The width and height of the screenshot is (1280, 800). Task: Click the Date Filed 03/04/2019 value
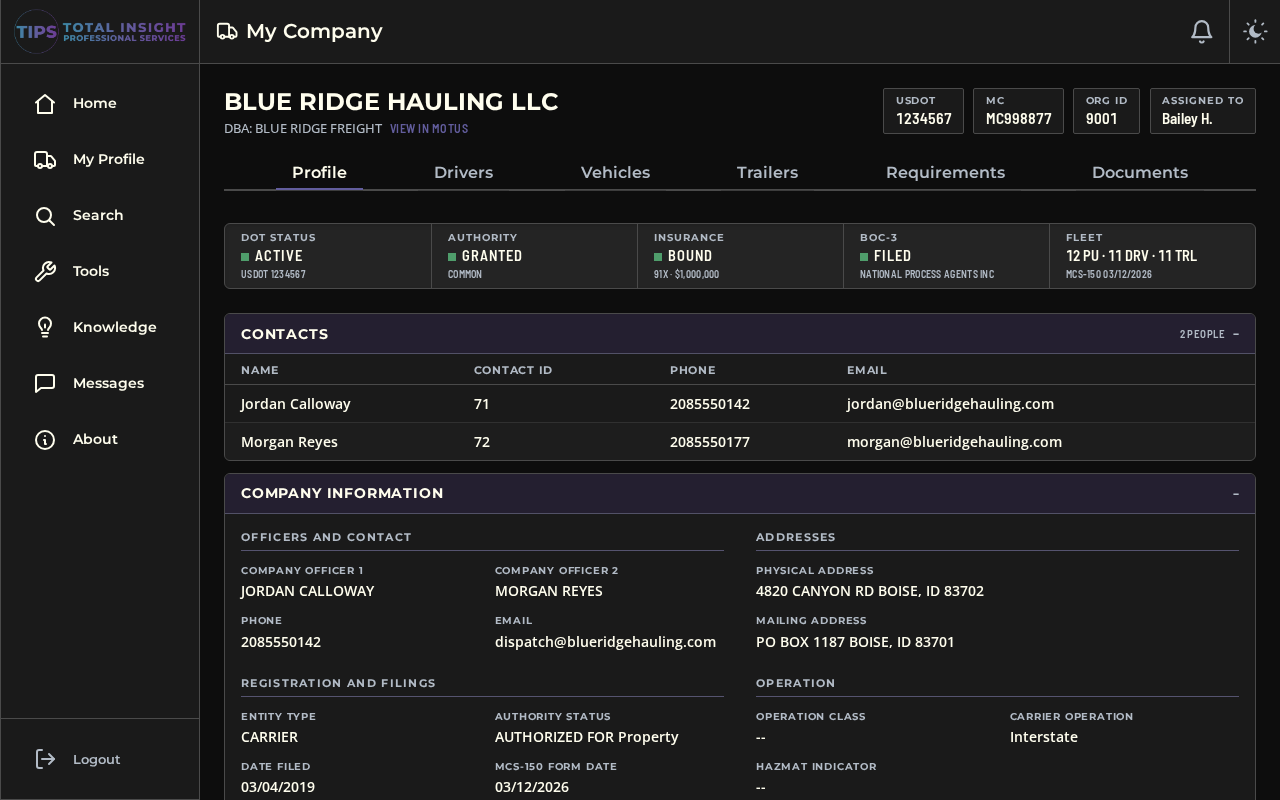coord(278,787)
